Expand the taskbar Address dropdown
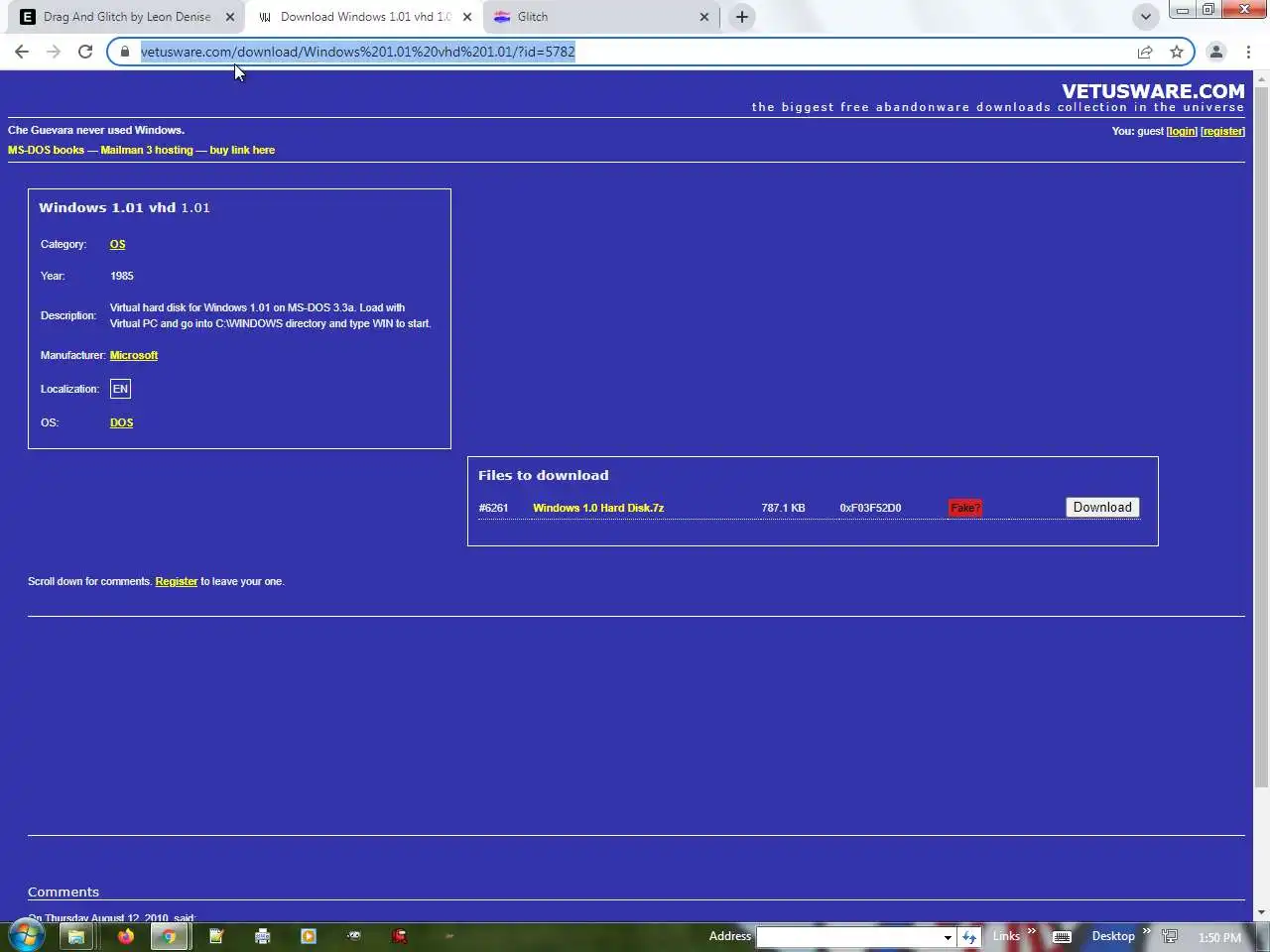 [x=948, y=936]
